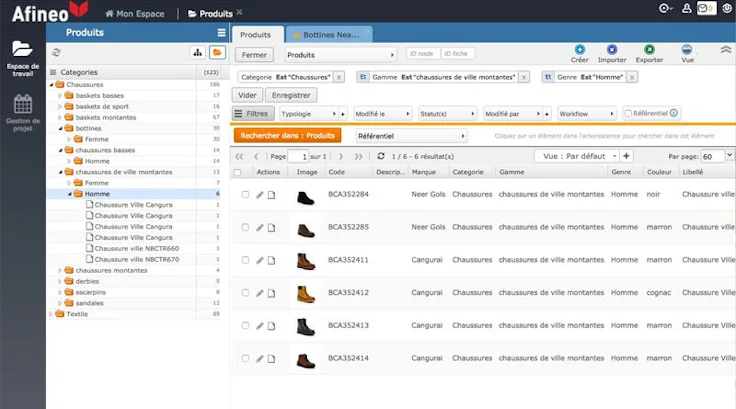Edit product BCA352284 with pencil icon
This screenshot has width=736, height=409.
click(260, 195)
